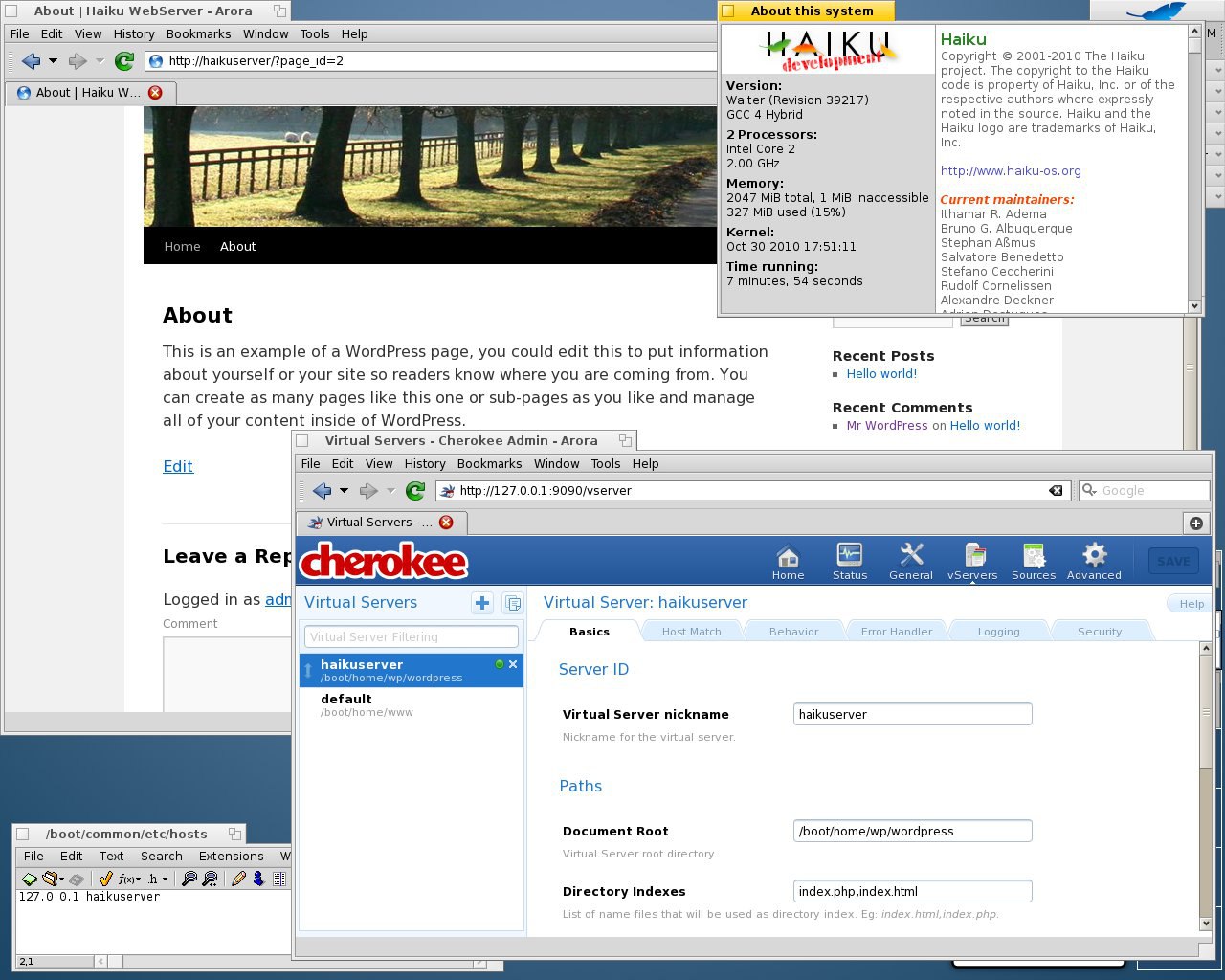Click the SAVE button in Cherokee
The image size is (1225, 980).
(1173, 562)
